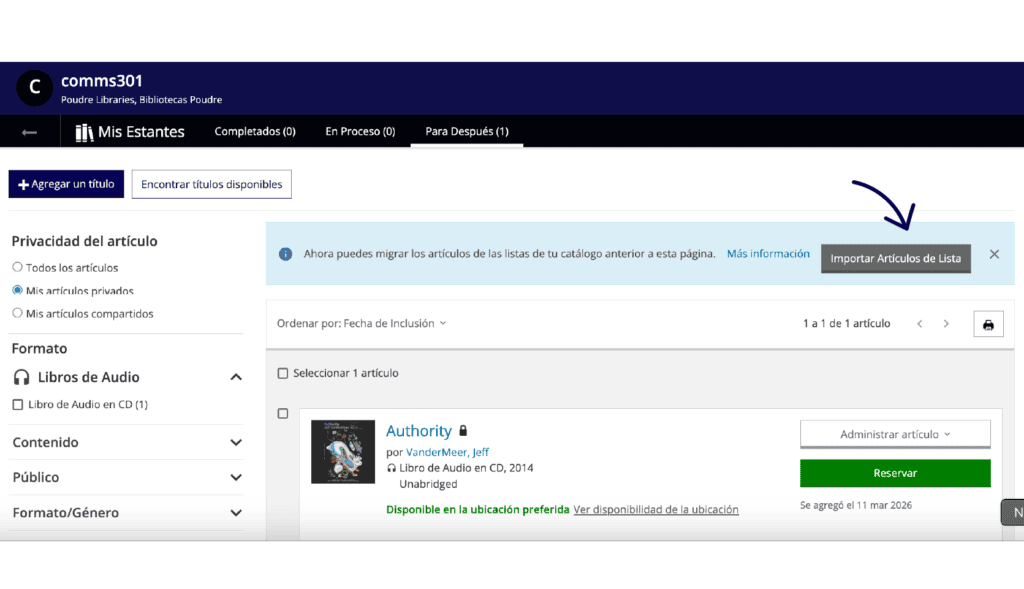
Task: Collapse the Libros de Audio section
Action: coord(236,377)
